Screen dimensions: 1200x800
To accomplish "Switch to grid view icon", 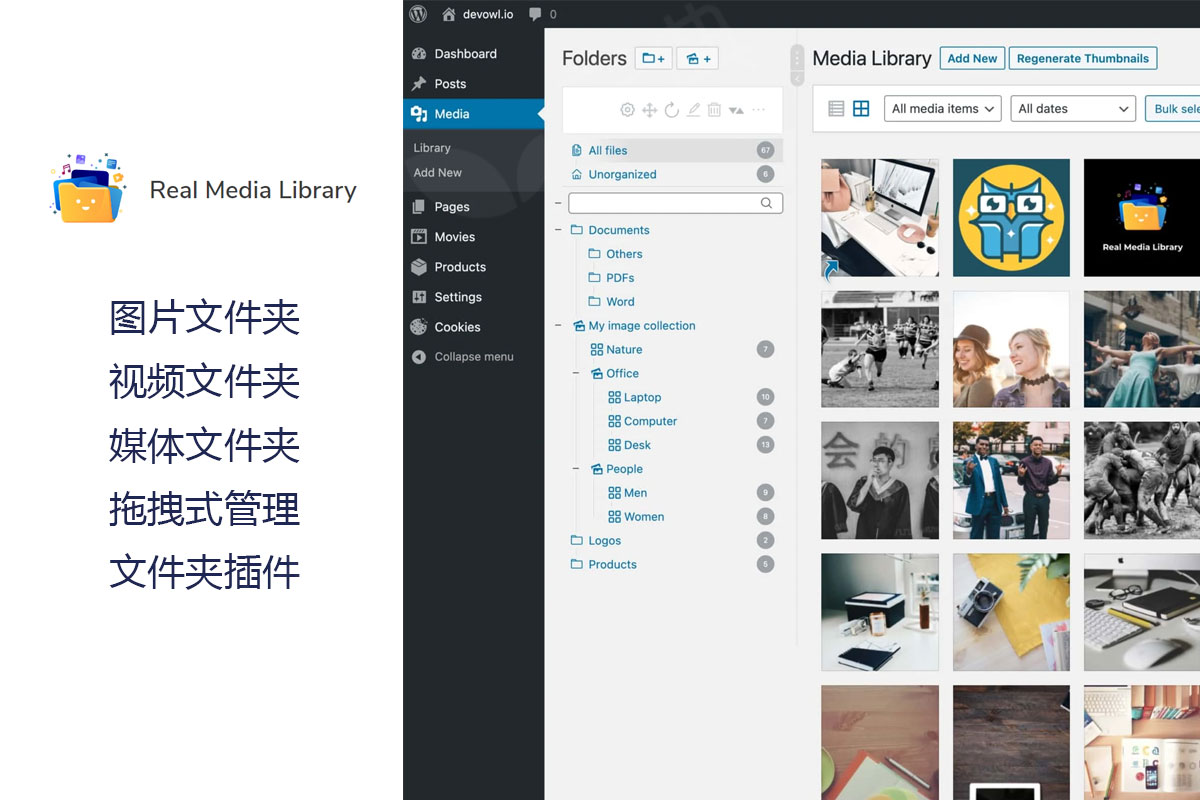I will 861,109.
